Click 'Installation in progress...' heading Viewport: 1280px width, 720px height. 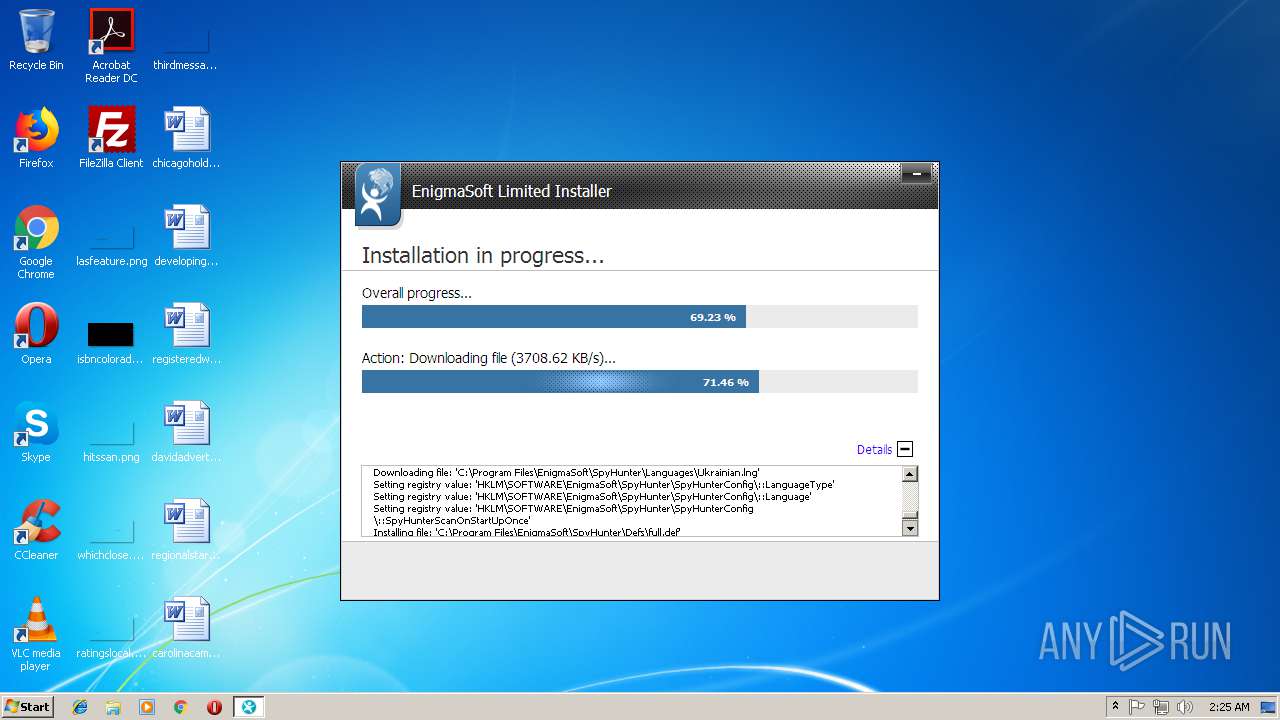[x=483, y=256]
